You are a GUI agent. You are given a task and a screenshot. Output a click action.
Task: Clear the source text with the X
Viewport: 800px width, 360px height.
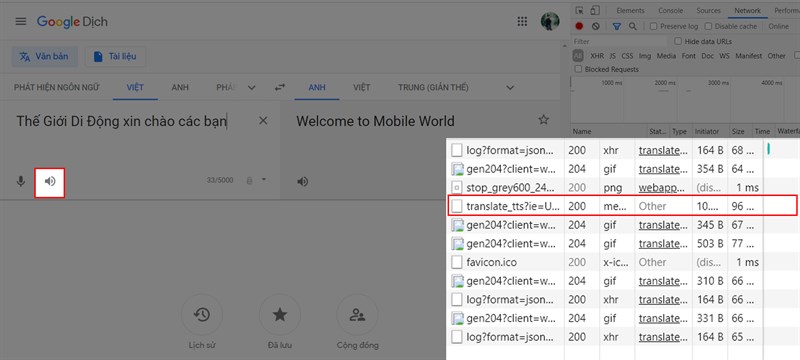263,121
